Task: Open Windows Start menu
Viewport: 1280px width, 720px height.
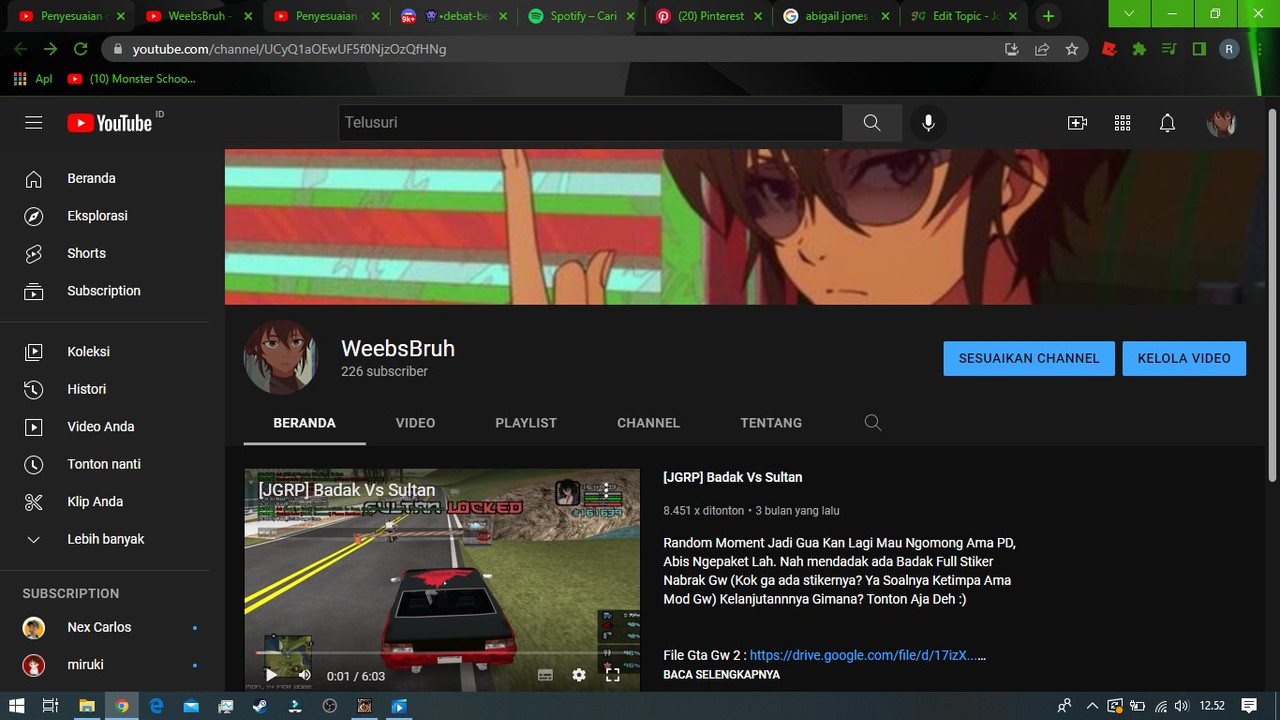Action: [x=16, y=706]
